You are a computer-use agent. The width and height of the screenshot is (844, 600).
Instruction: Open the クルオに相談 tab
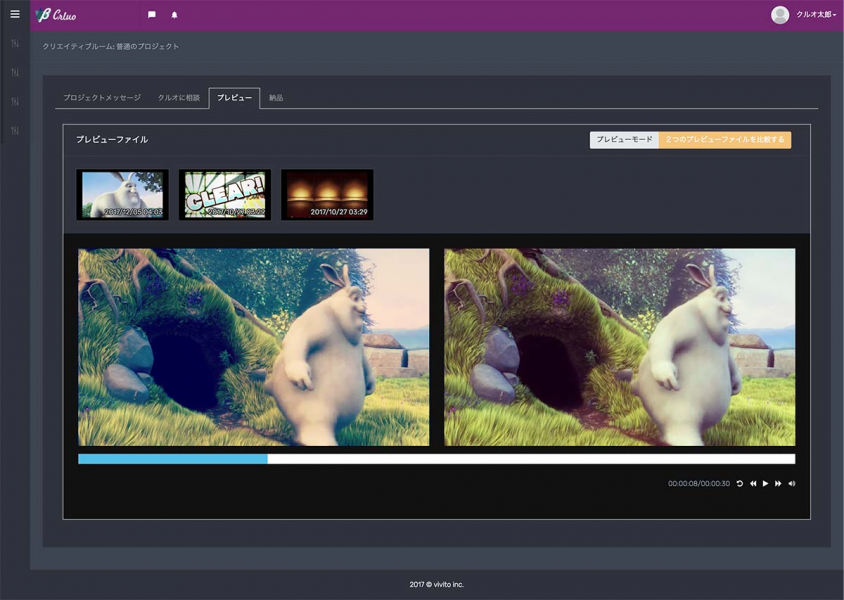(179, 97)
